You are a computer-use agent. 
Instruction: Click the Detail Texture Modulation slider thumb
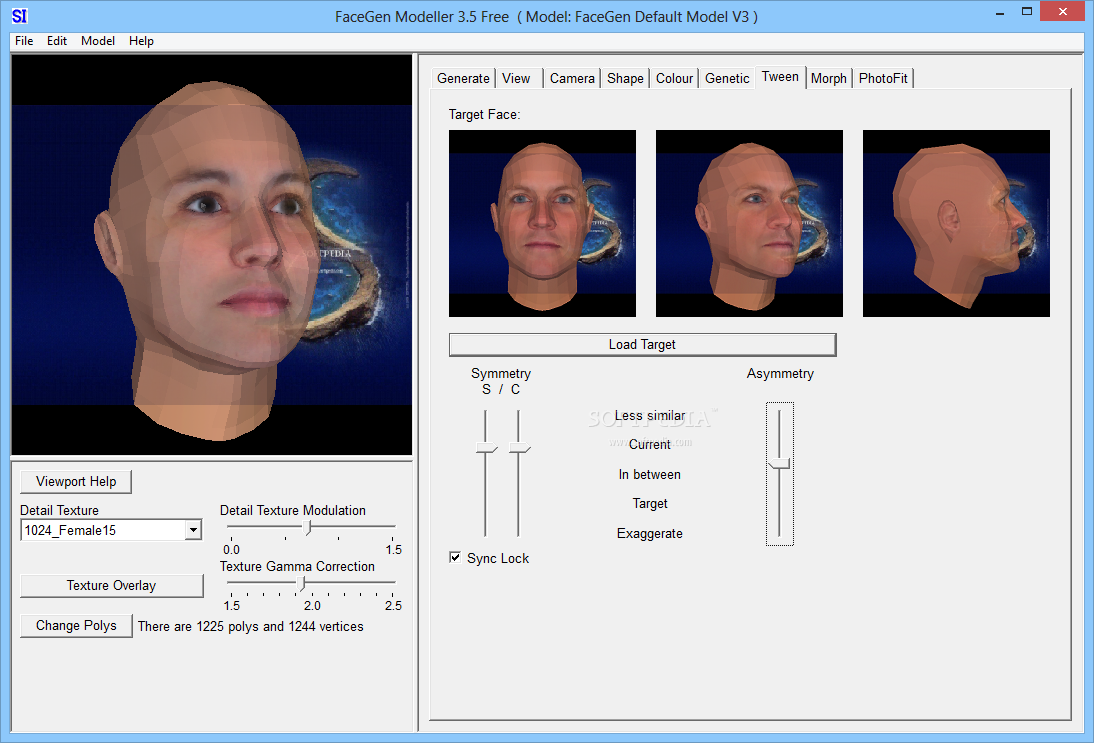307,527
